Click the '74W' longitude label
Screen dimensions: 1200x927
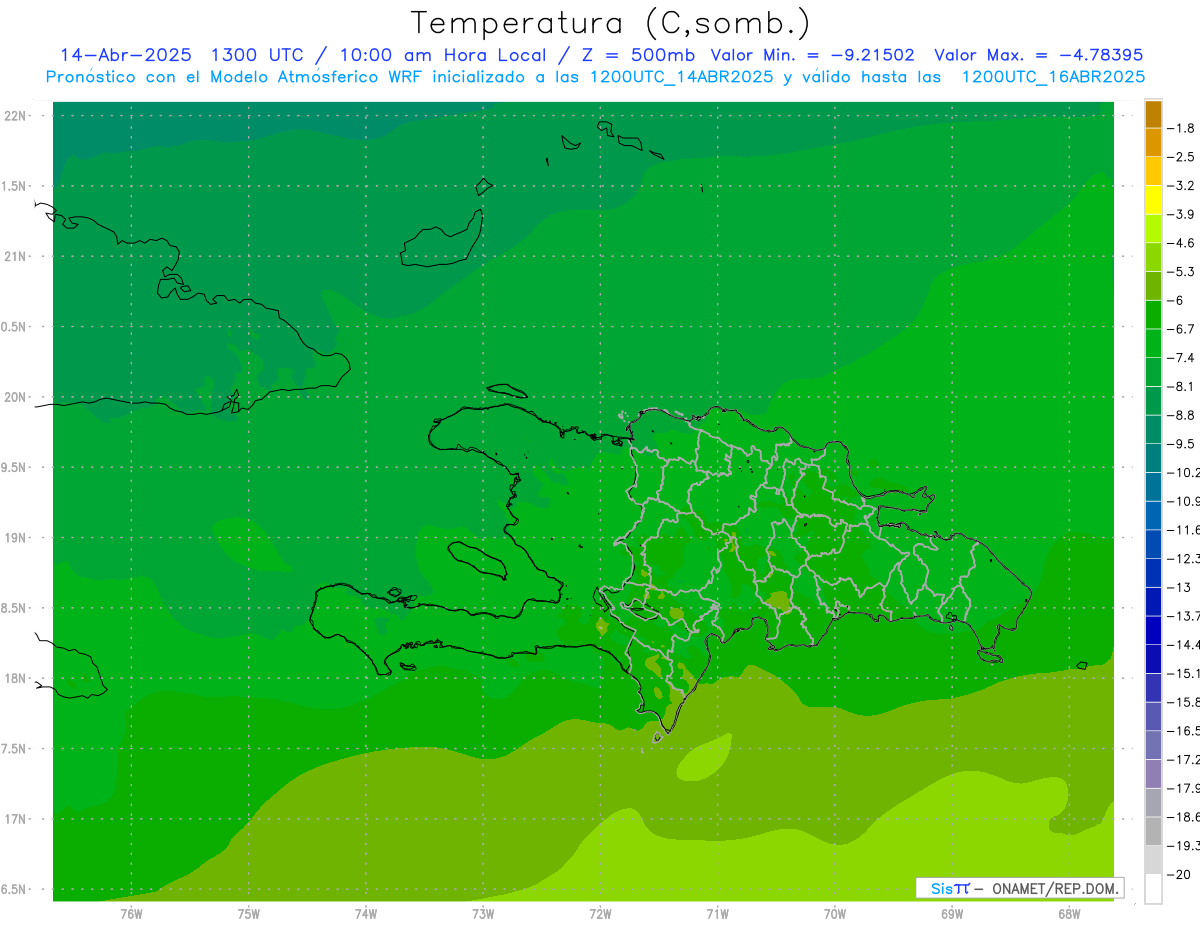coord(366,913)
